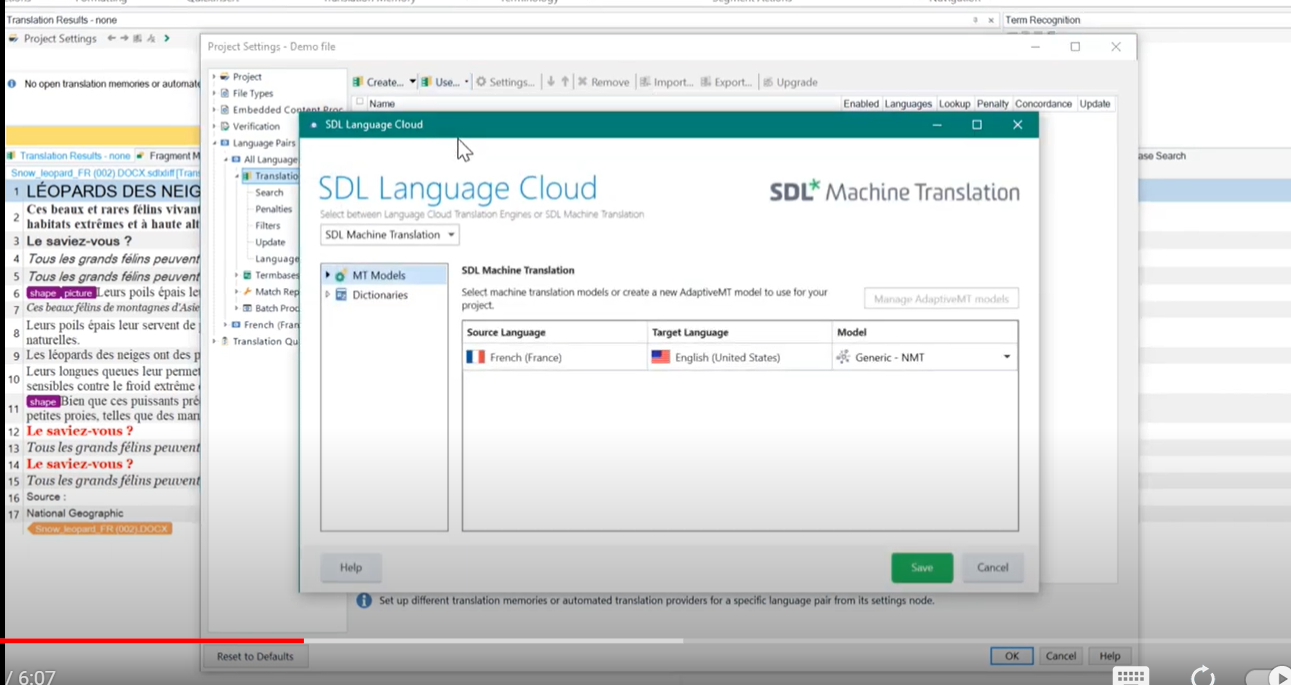Select Filters in the settings tree

[267, 225]
